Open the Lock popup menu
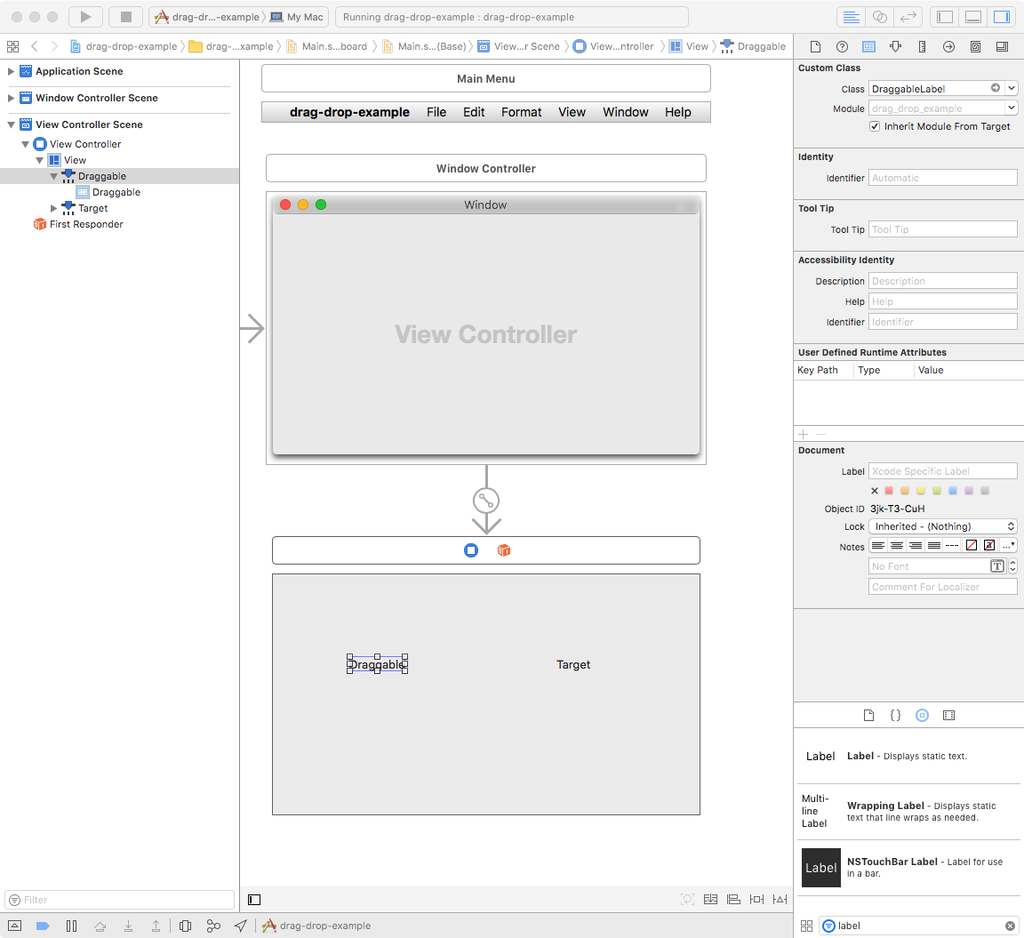Screen dimensions: 1024x938 (x=943, y=526)
